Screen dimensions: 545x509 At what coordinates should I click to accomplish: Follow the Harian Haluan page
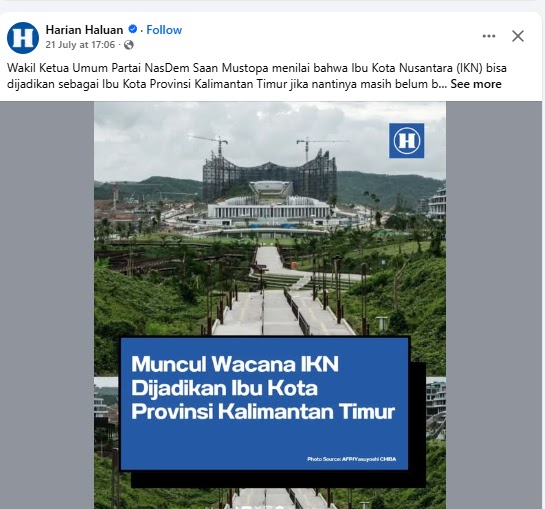pos(164,30)
